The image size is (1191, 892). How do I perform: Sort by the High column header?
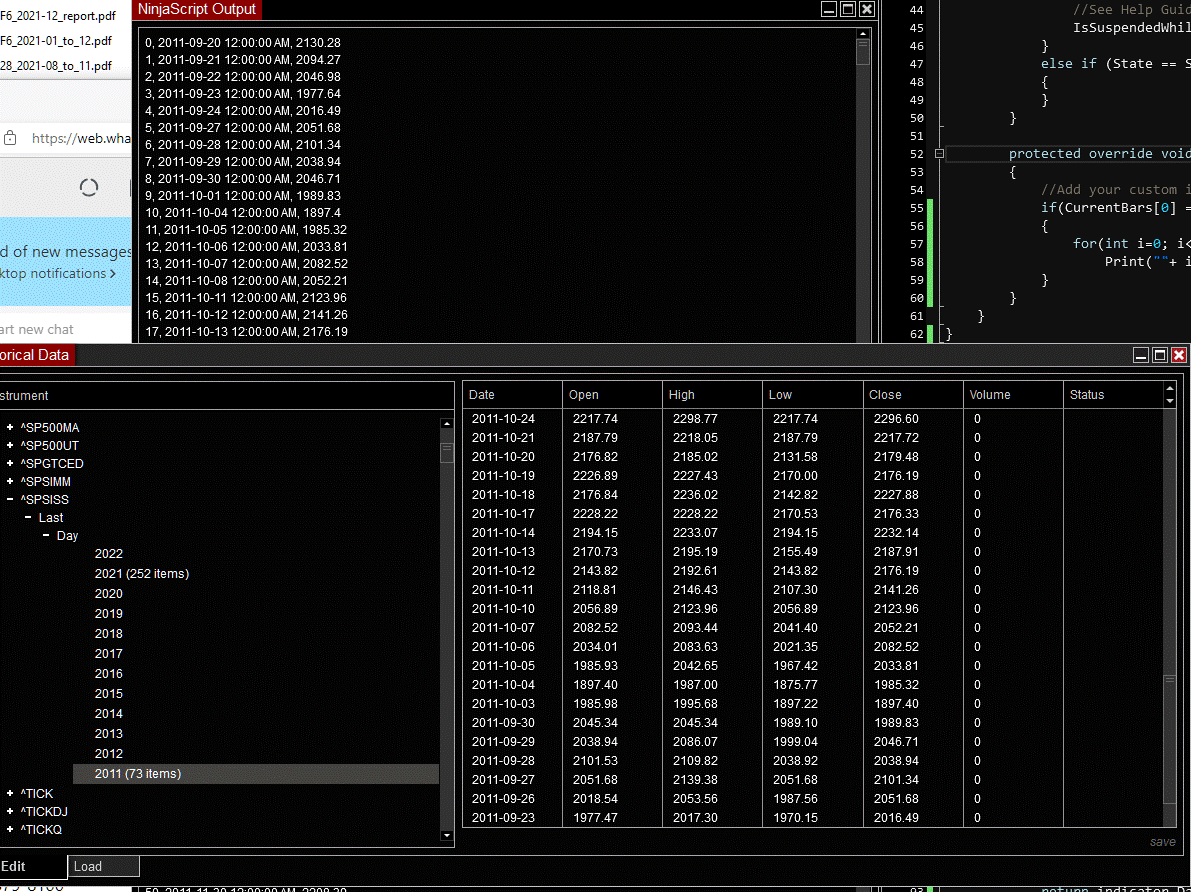pos(712,395)
